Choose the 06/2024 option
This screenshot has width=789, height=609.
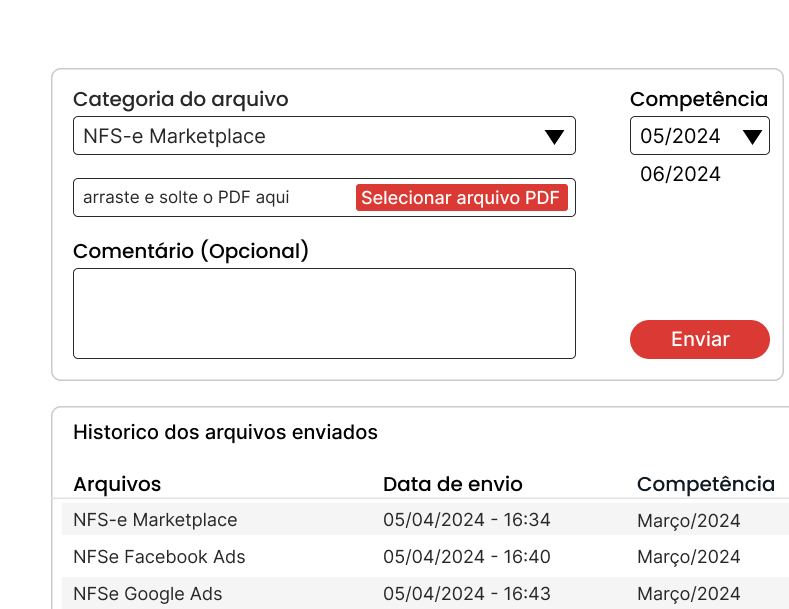tap(680, 174)
